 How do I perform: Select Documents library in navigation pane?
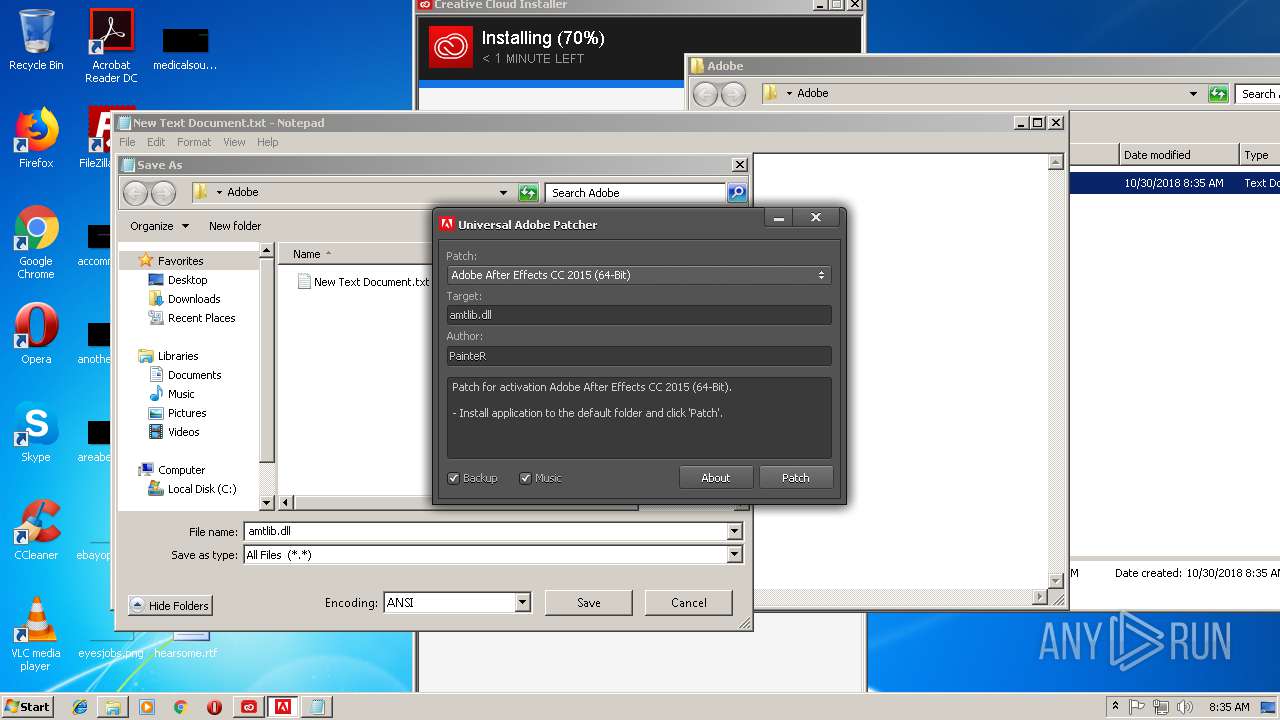[x=194, y=375]
